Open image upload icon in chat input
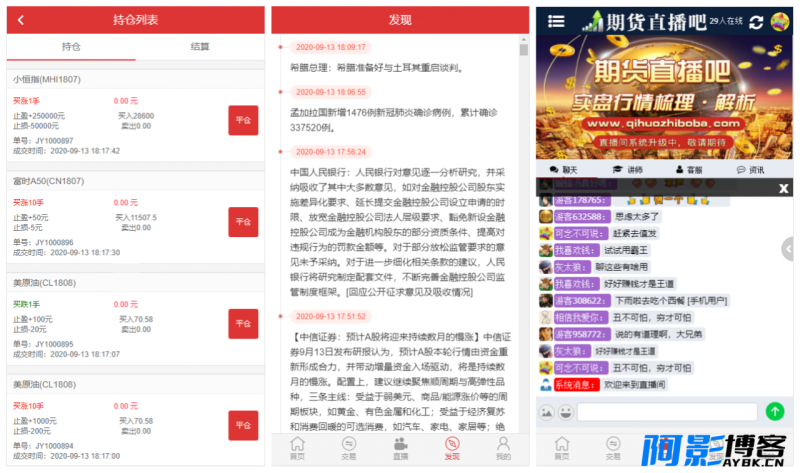The width and height of the screenshot is (800, 473). point(546,412)
